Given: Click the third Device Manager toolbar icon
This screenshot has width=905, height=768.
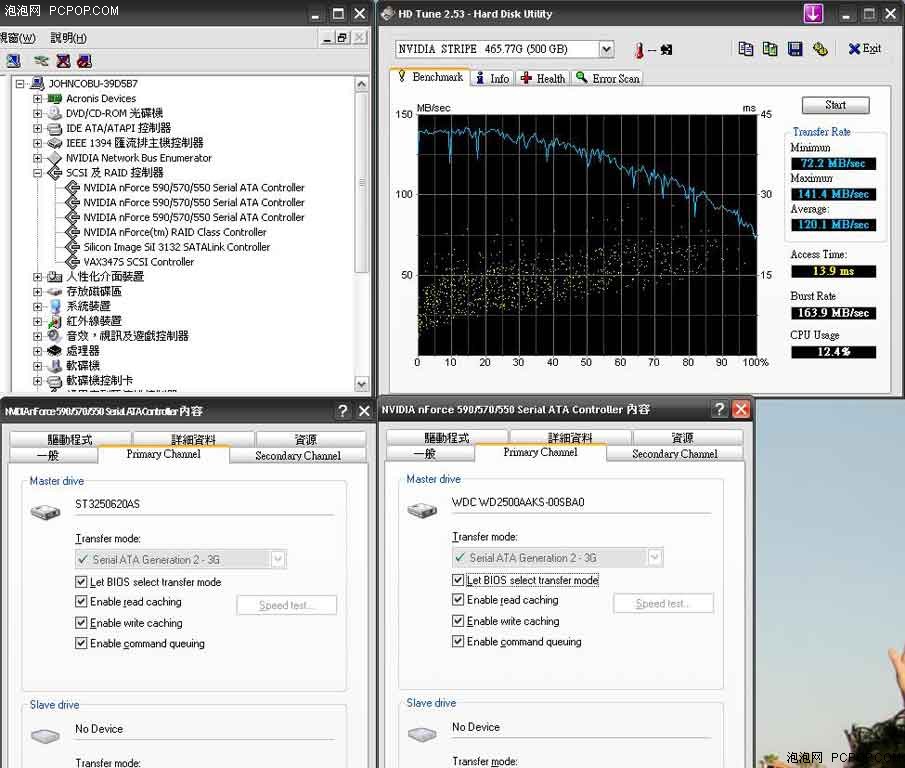Looking at the screenshot, I should pos(63,61).
